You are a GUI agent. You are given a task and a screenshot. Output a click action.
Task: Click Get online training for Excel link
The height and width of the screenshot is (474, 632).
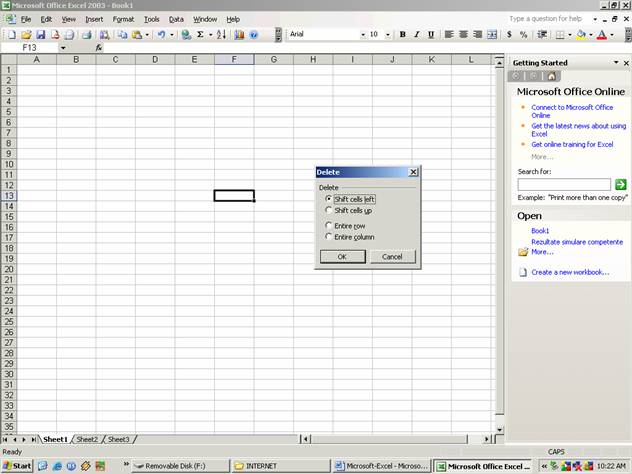[572, 144]
